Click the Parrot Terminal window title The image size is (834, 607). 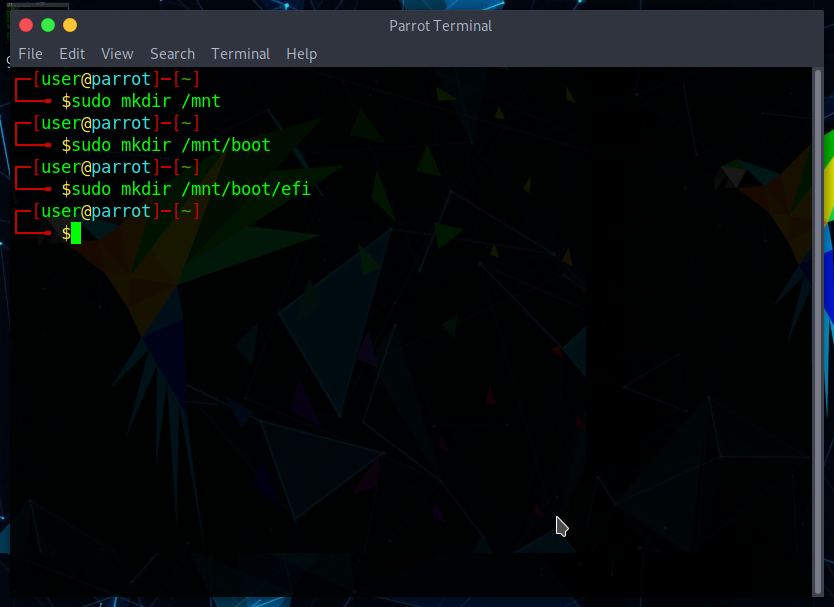pyautogui.click(x=440, y=26)
